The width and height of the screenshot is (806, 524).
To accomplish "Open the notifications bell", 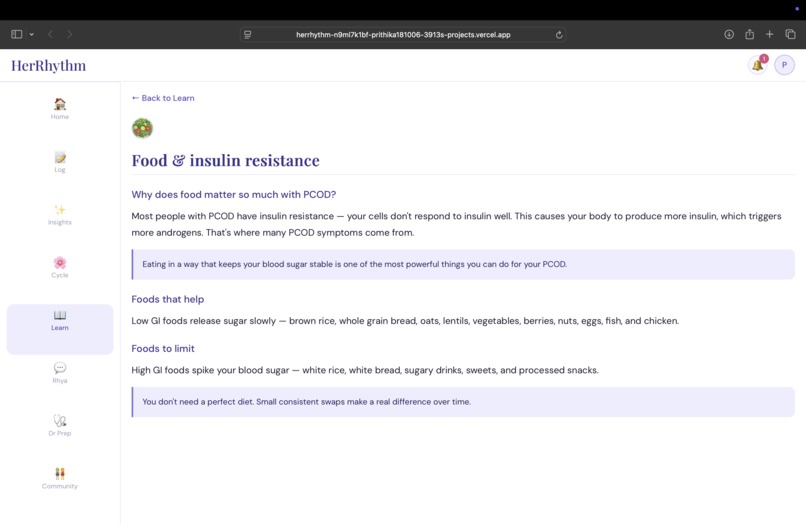I will 758,65.
